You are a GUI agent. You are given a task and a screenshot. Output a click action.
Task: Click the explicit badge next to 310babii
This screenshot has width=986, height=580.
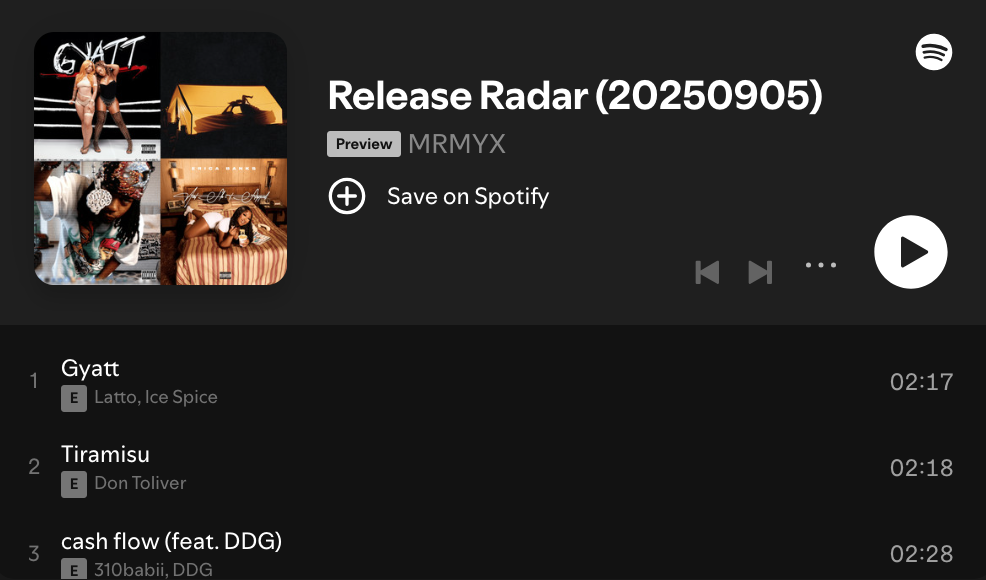pos(74,569)
